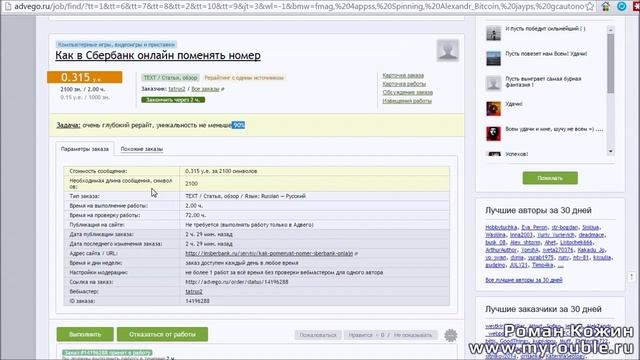Open 'Все заказы' link of the customer
640x360 pixels.
pyautogui.click(x=205, y=89)
